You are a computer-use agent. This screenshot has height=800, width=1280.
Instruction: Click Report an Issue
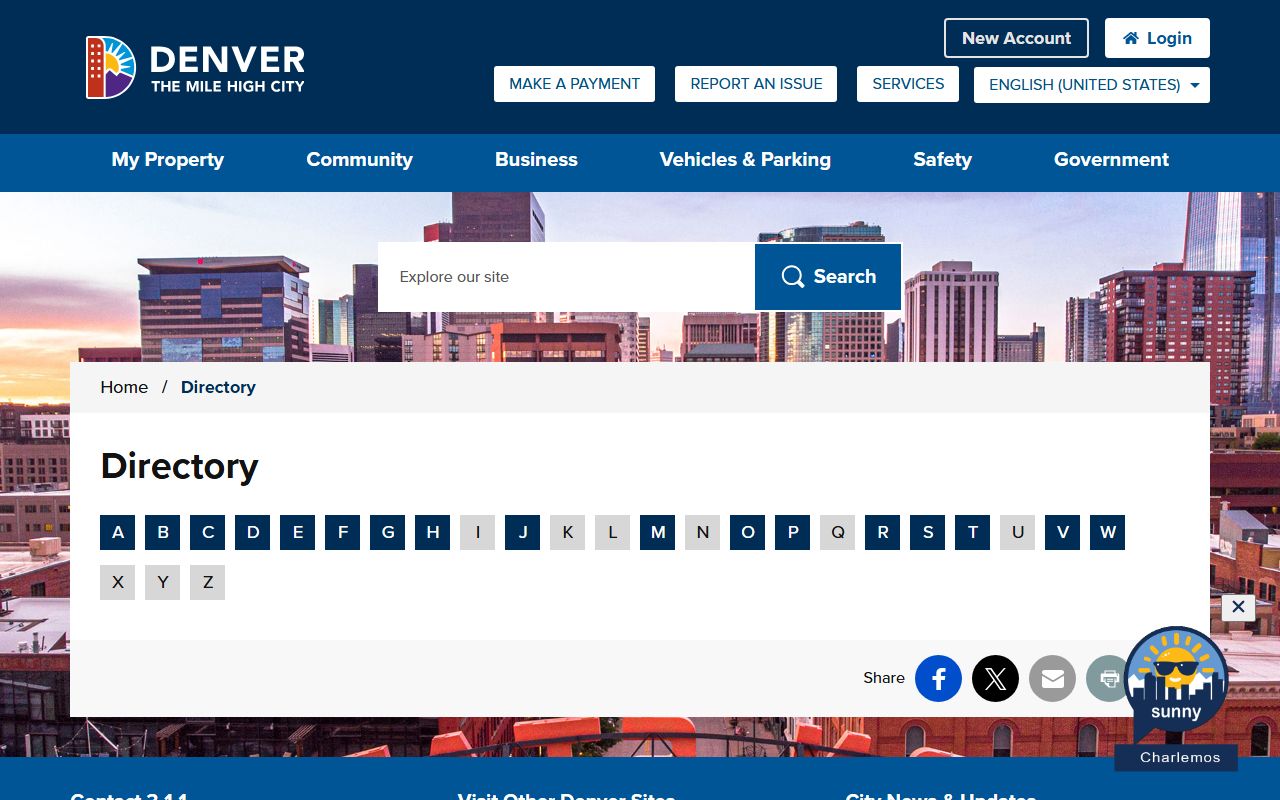(756, 84)
